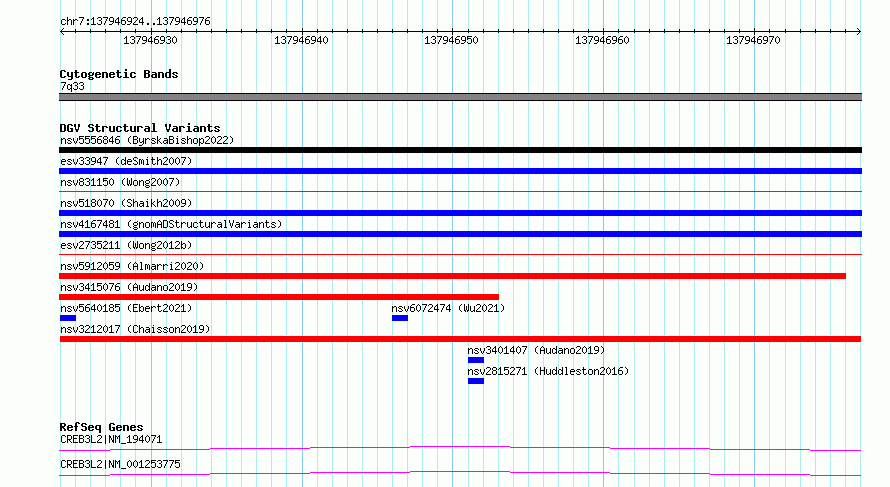Select the nsv518070 (Shaikh2009) label
Viewport: 890px width, 487px height.
coord(126,203)
